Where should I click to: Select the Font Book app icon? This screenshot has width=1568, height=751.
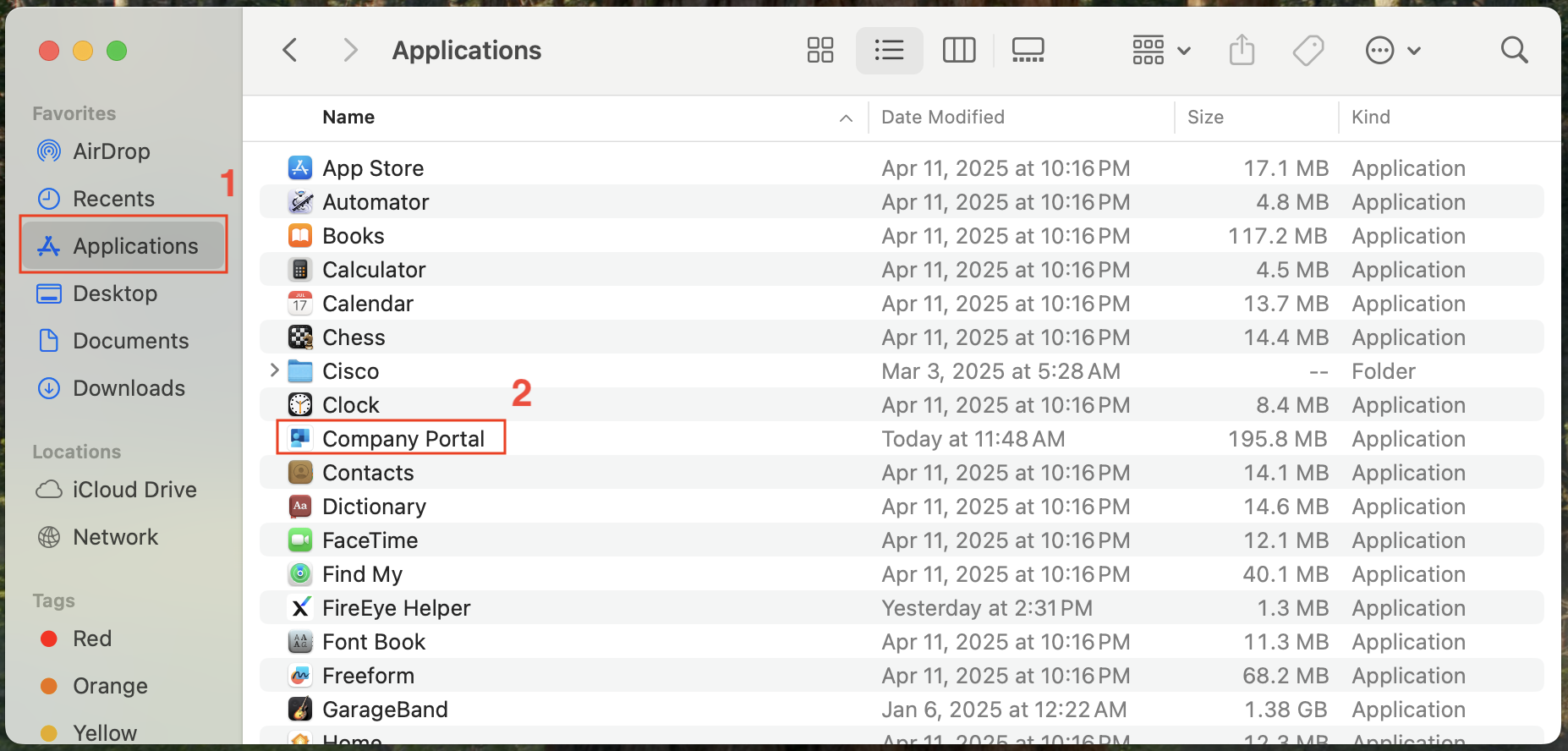(300, 641)
